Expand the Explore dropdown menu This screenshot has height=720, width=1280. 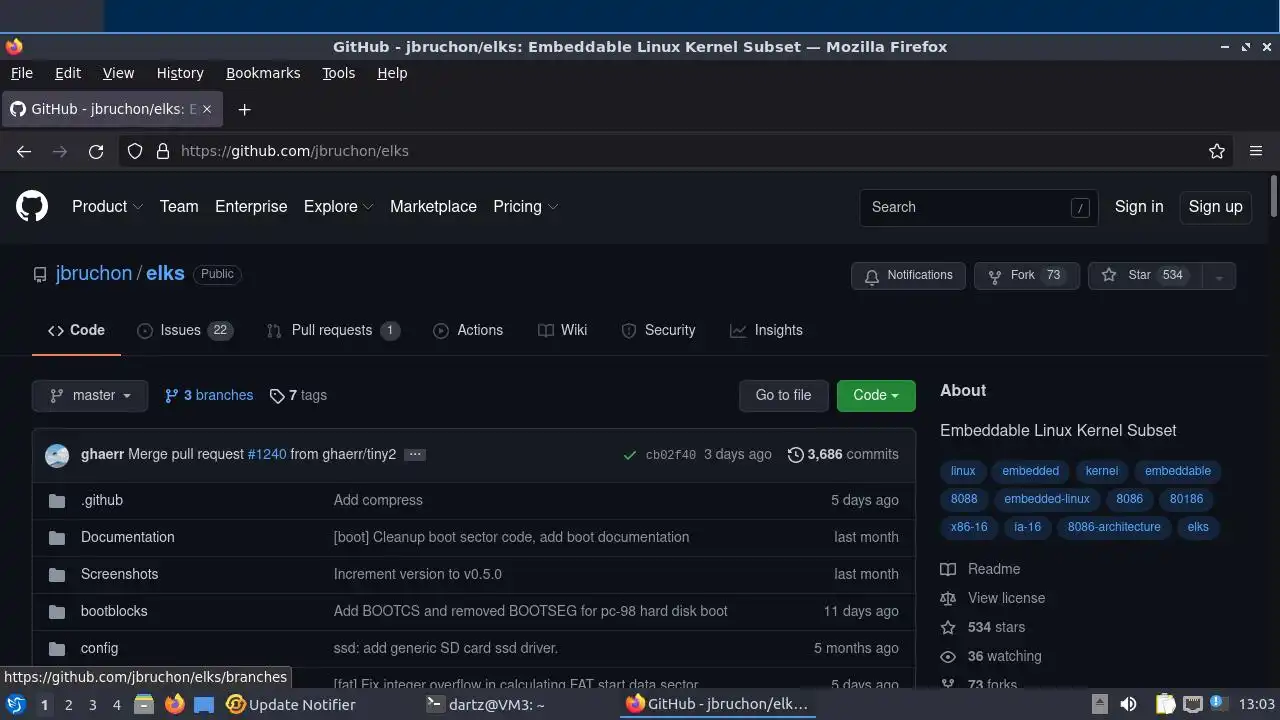[x=338, y=207]
